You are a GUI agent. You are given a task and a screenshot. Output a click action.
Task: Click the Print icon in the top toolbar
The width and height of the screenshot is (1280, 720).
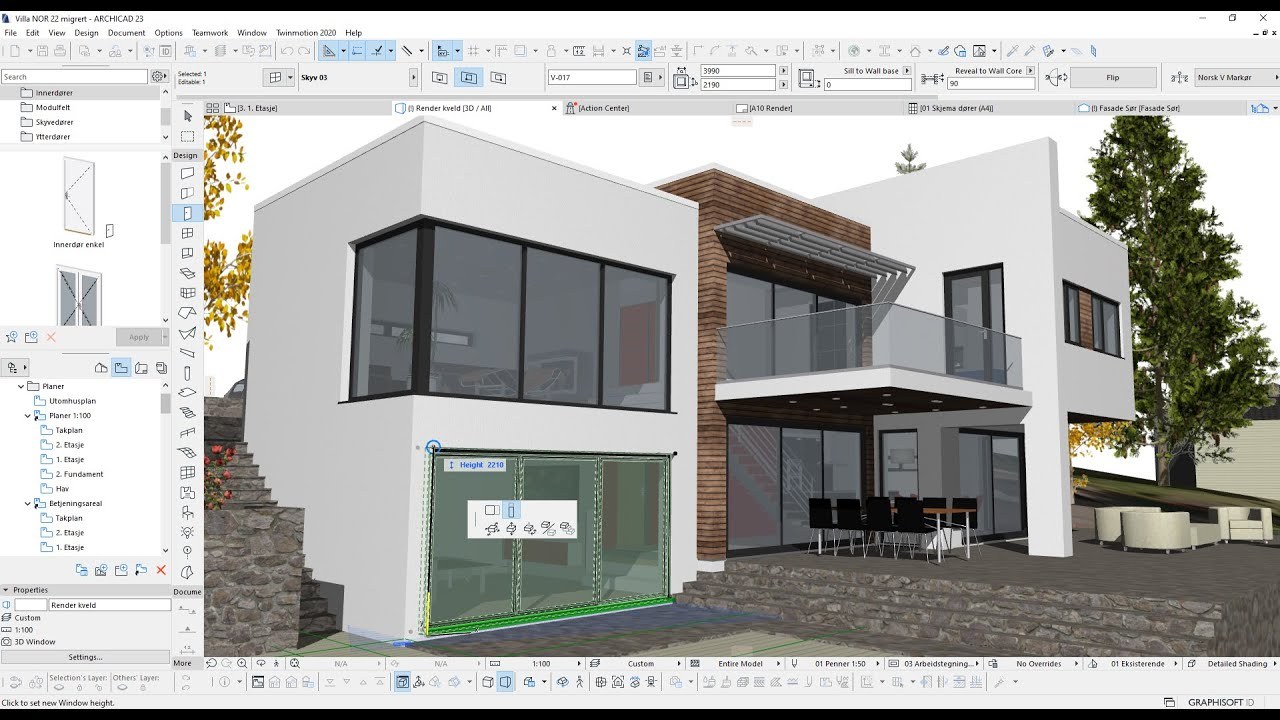click(60, 51)
